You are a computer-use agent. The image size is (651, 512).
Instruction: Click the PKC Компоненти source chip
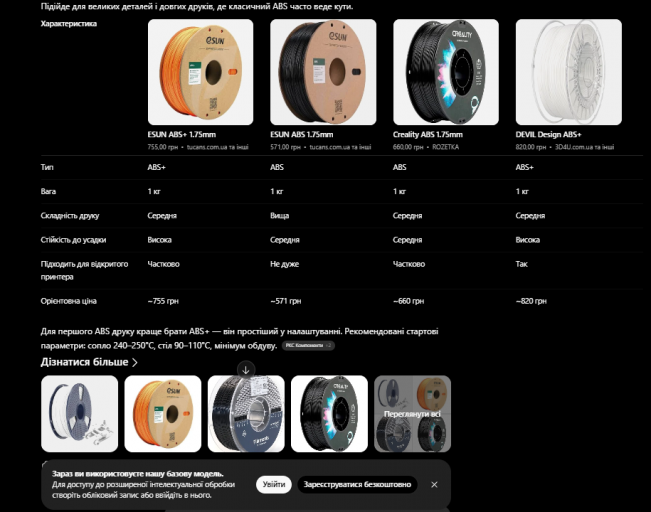click(x=308, y=345)
